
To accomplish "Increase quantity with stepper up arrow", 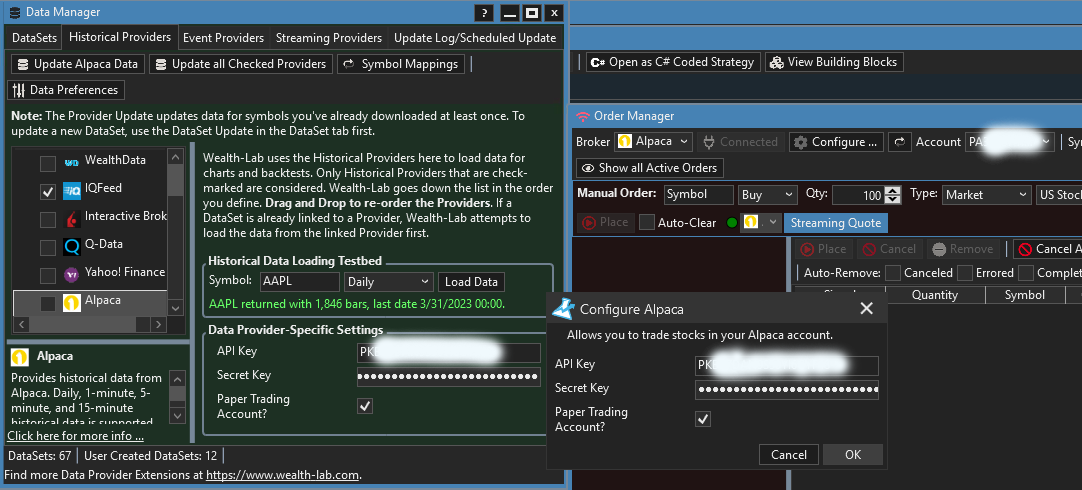I will click(x=893, y=190).
